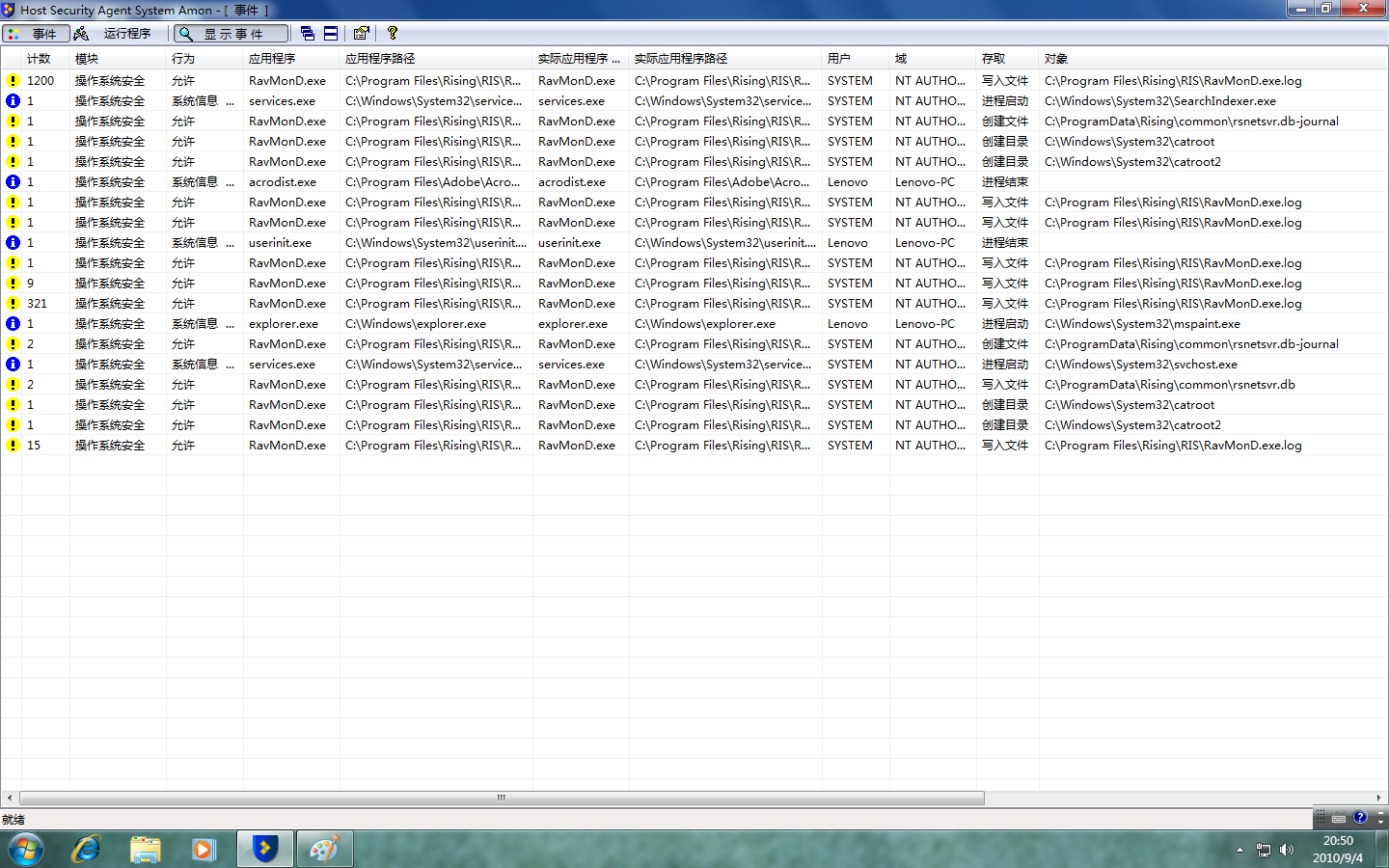Image resolution: width=1389 pixels, height=868 pixels.
Task: Click the warning icon in the rsnetsvr.db row
Action: 13,385
